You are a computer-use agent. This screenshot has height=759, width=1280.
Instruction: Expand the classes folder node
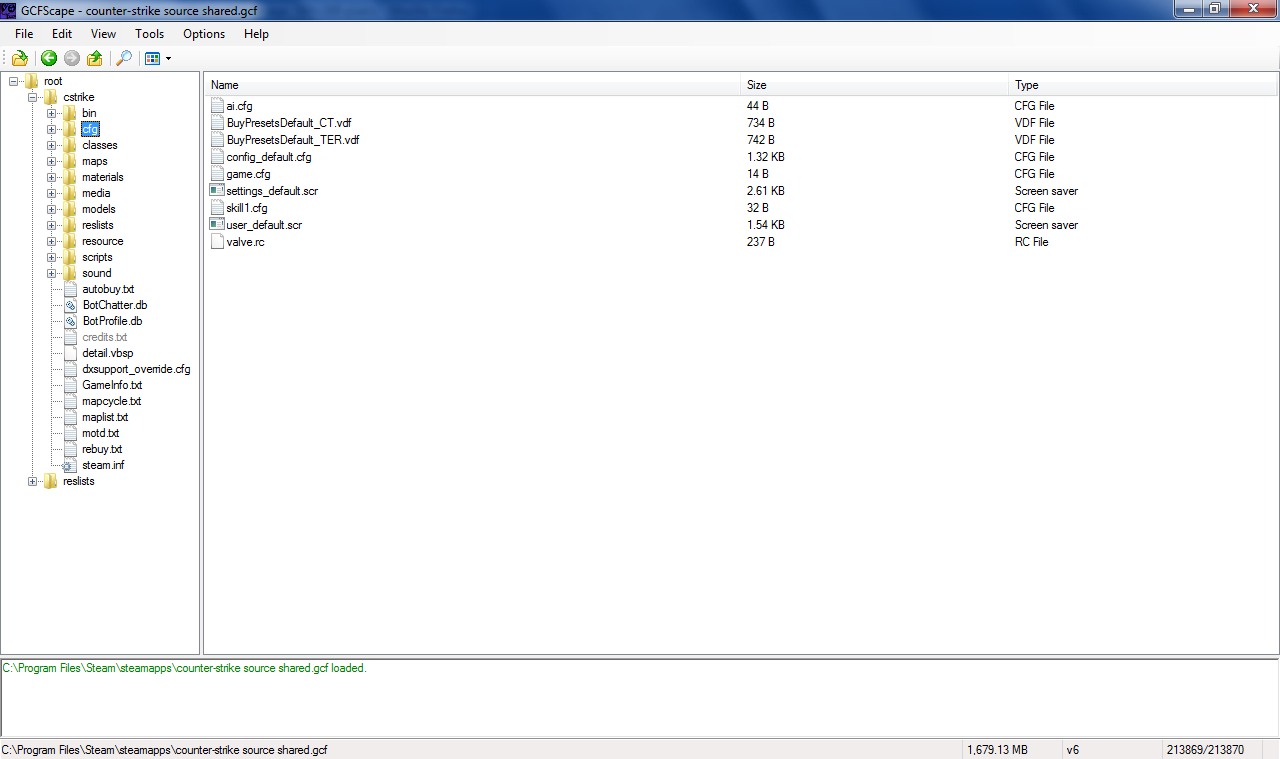click(51, 145)
